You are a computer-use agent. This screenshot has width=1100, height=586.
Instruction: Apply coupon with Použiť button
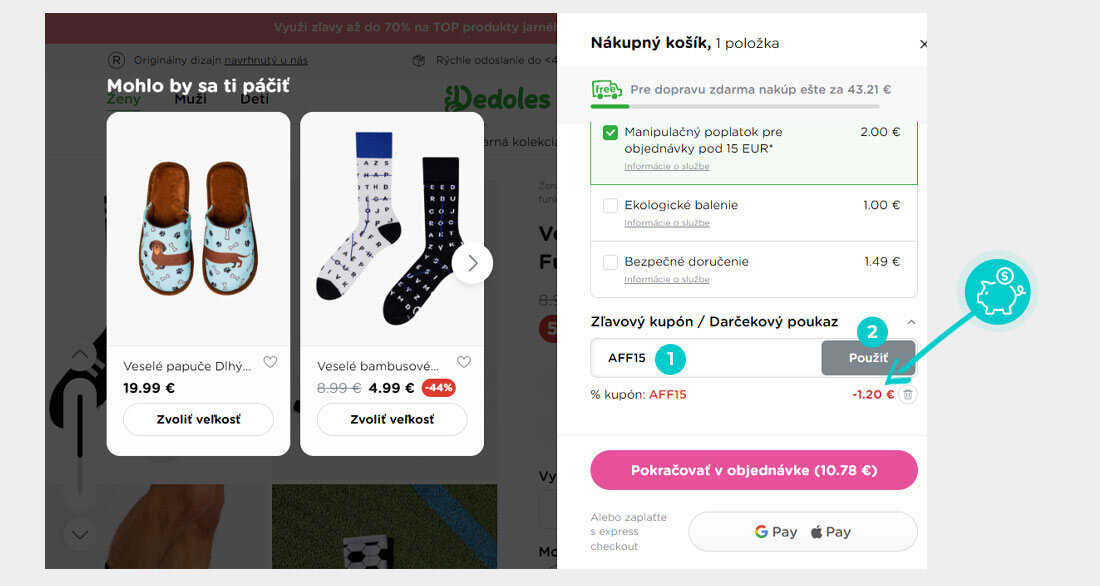868,358
